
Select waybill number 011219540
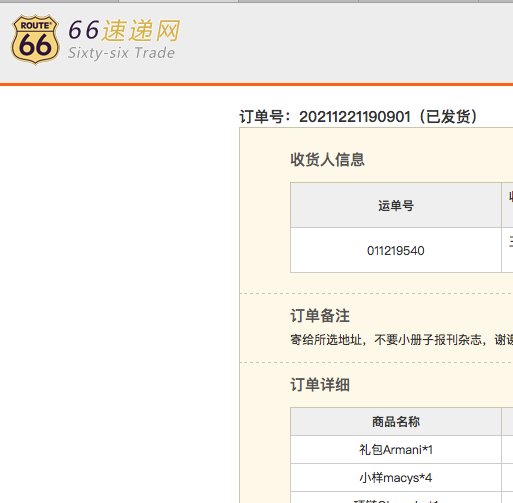(396, 250)
